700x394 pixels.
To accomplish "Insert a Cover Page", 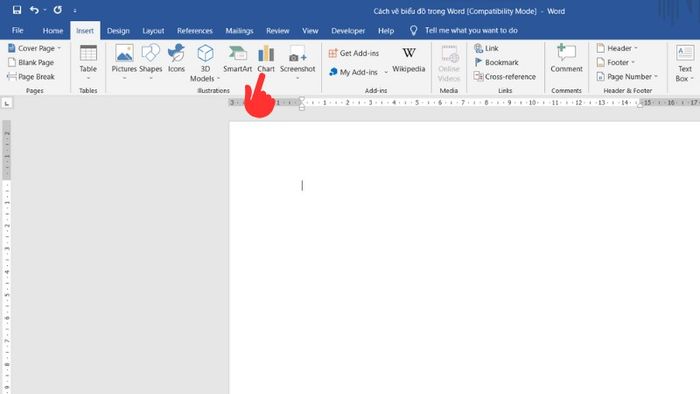I will [34, 48].
